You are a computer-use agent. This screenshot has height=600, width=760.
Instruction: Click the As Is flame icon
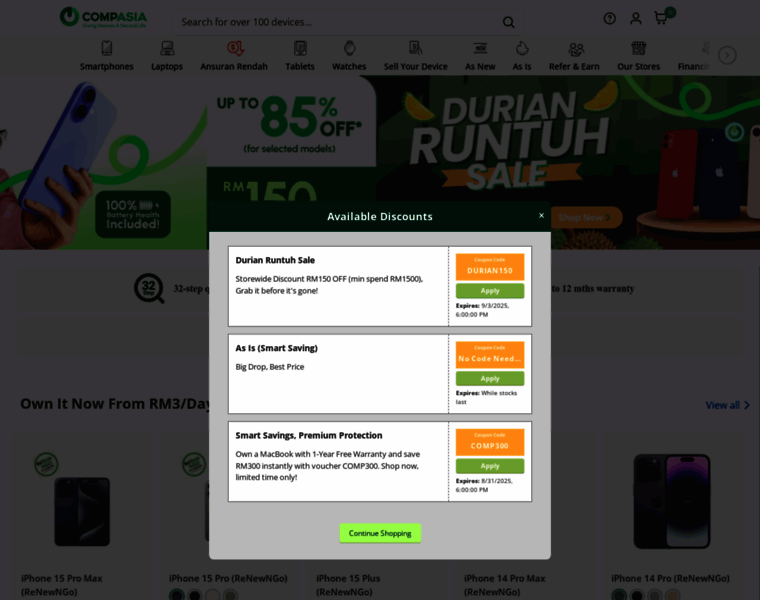click(522, 48)
